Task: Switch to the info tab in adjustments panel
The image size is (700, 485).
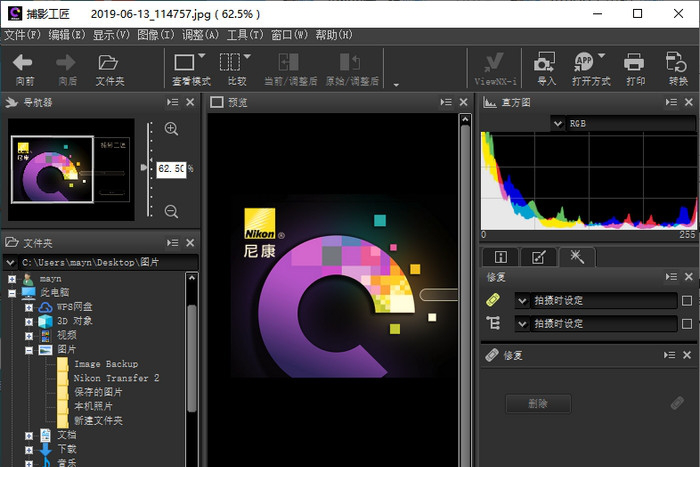Action: pos(501,257)
